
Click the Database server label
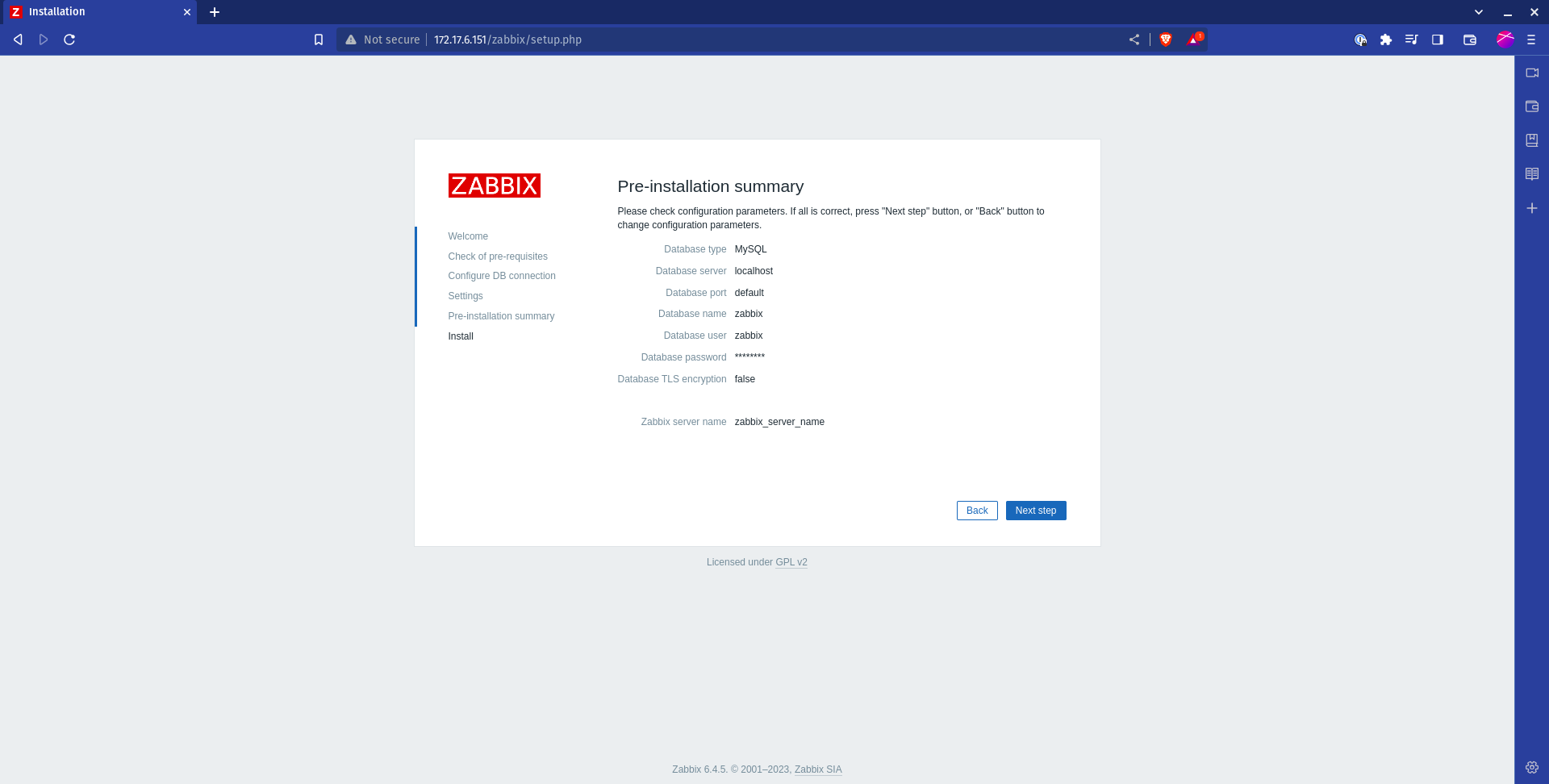point(691,271)
